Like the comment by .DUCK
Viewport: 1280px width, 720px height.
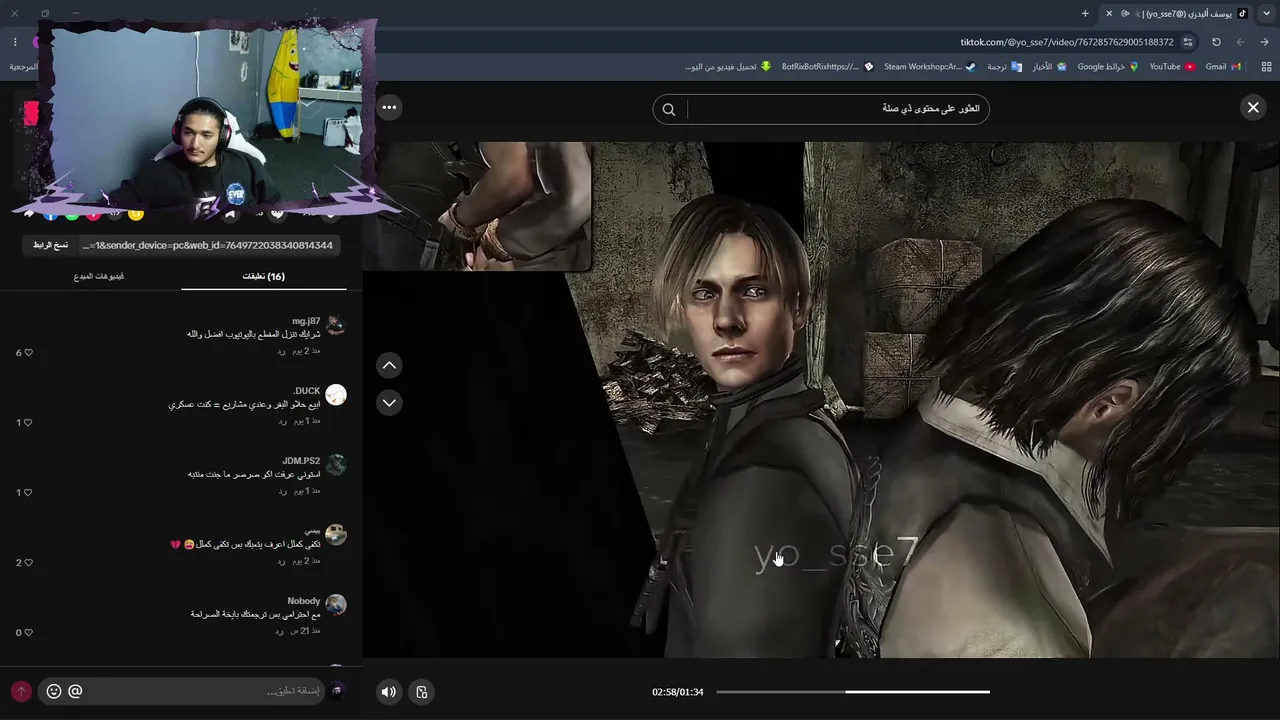click(x=28, y=422)
